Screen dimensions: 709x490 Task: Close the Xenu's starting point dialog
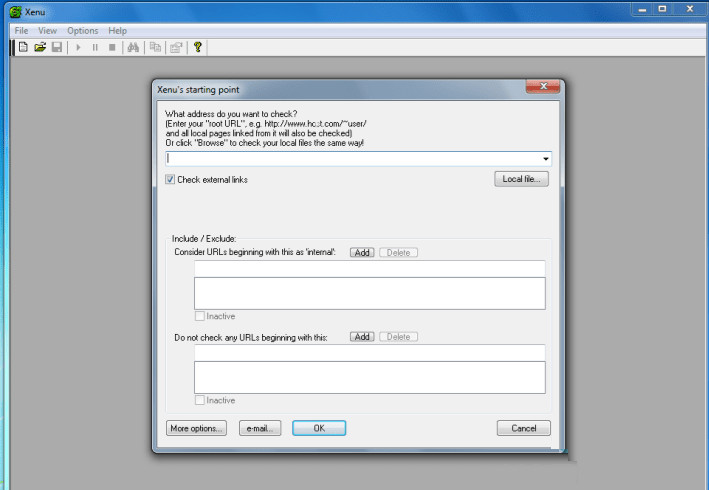(x=544, y=86)
